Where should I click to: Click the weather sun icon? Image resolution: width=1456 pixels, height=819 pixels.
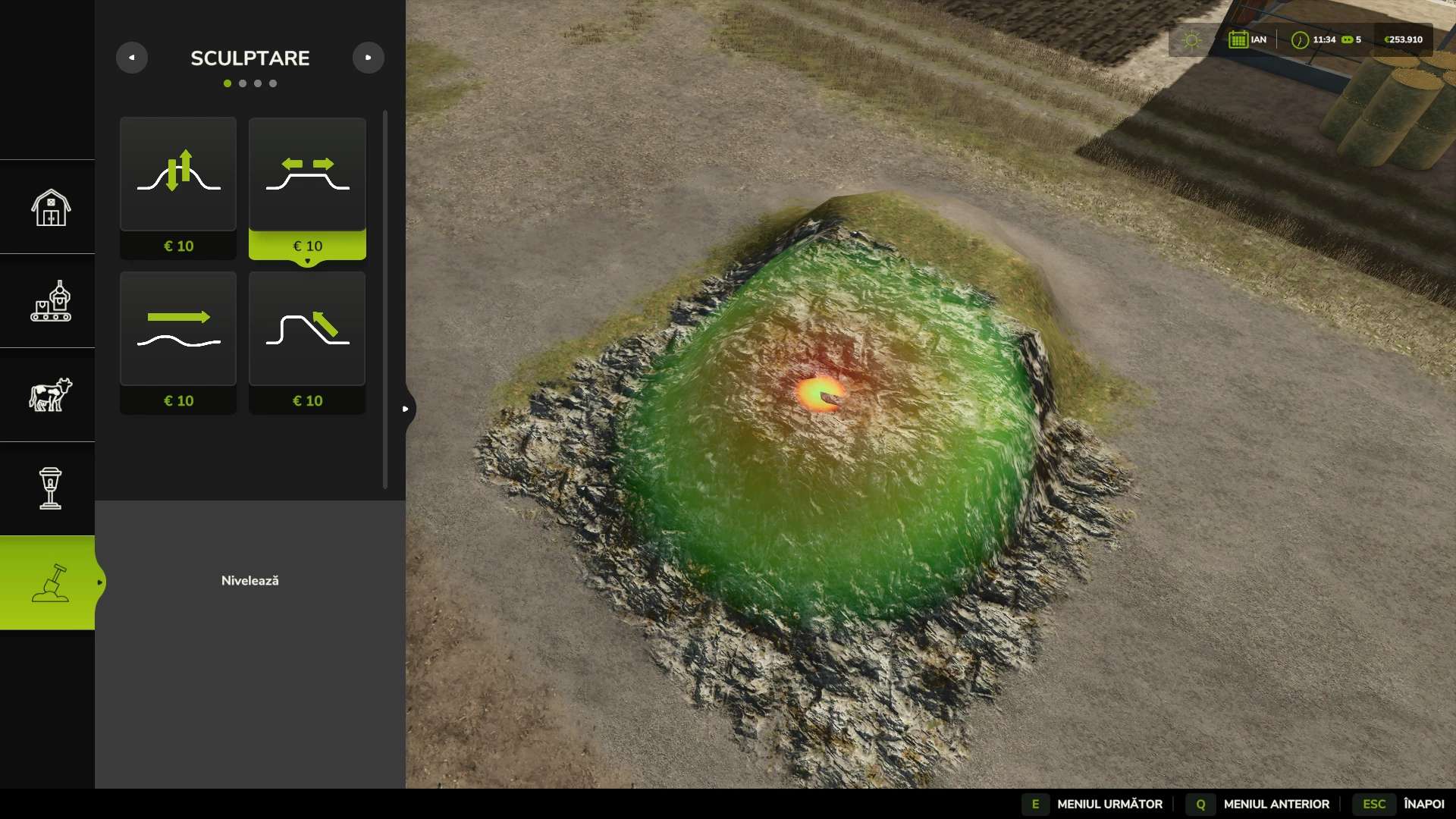tap(1191, 40)
